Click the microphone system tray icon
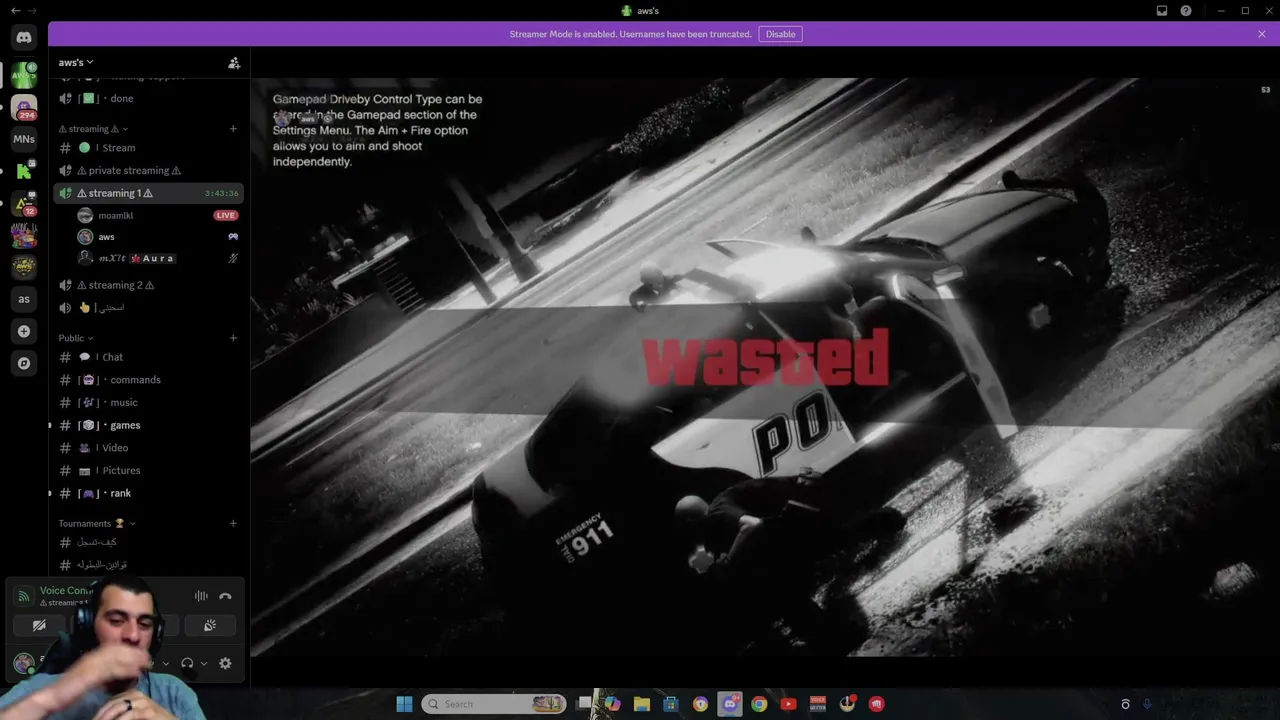The width and height of the screenshot is (1280, 720). coord(1147,704)
